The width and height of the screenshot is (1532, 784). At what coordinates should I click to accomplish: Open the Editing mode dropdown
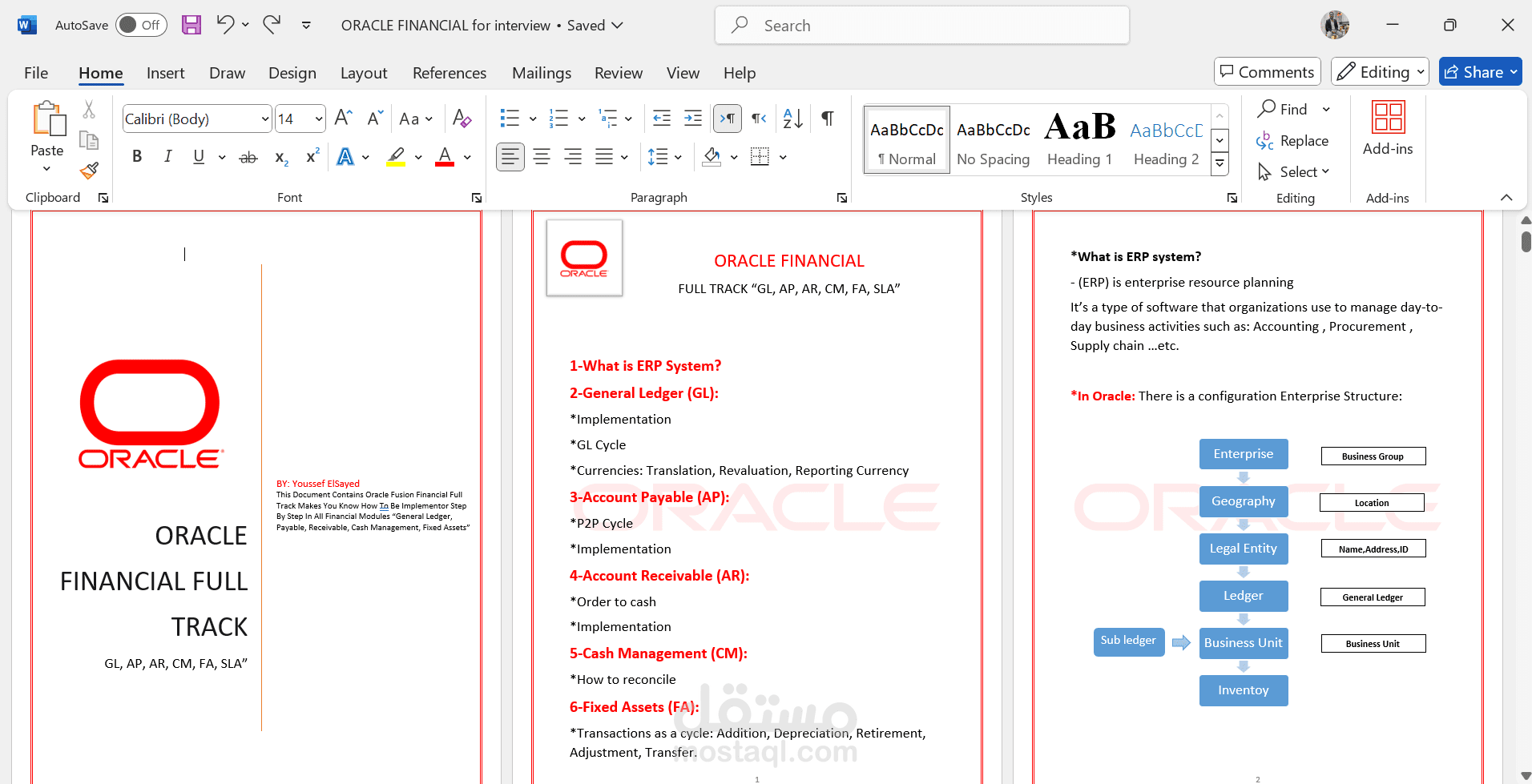coord(1380,72)
